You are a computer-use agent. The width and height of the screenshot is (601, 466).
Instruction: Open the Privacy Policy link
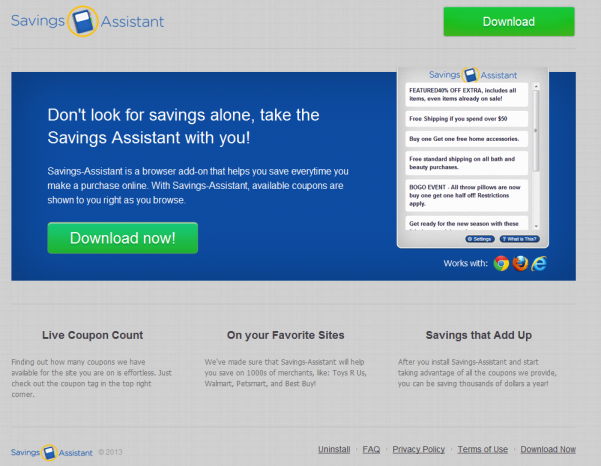[x=419, y=449]
